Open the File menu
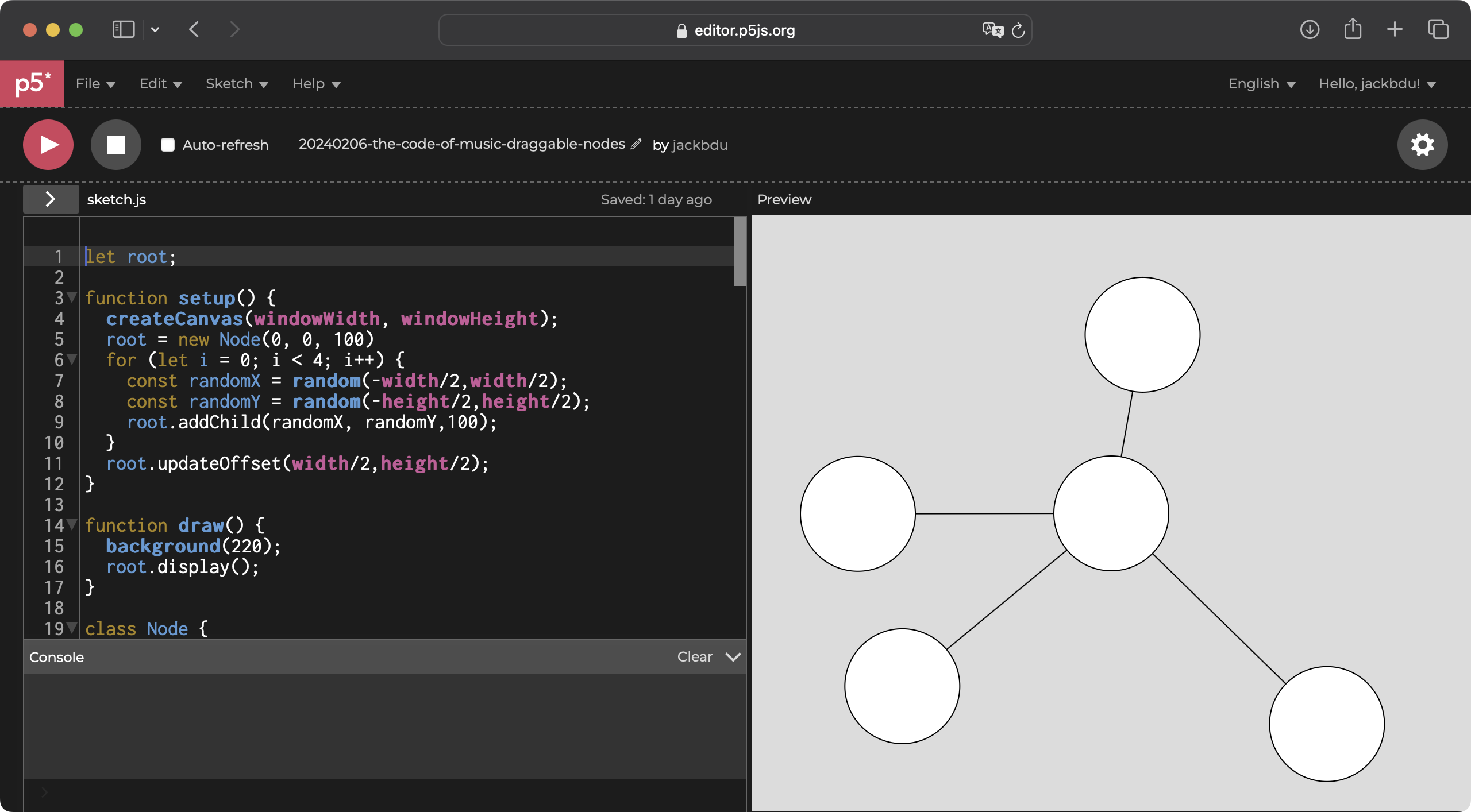 point(95,84)
